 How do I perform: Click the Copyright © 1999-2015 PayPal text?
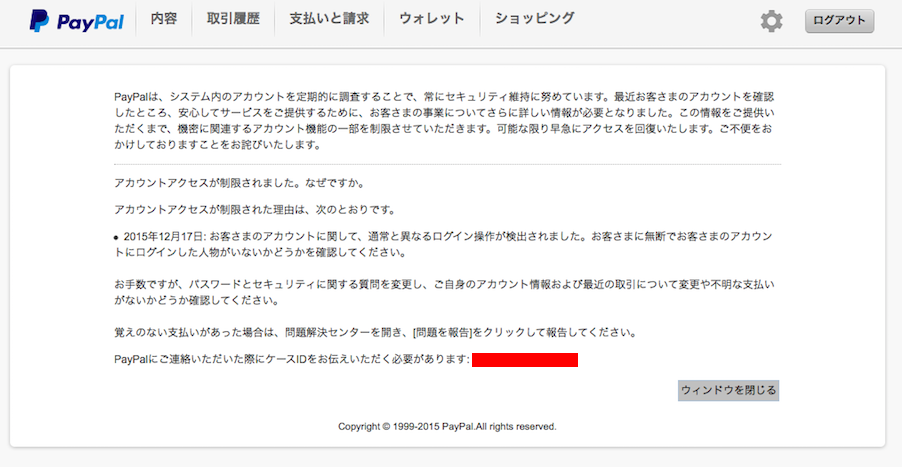(447, 427)
